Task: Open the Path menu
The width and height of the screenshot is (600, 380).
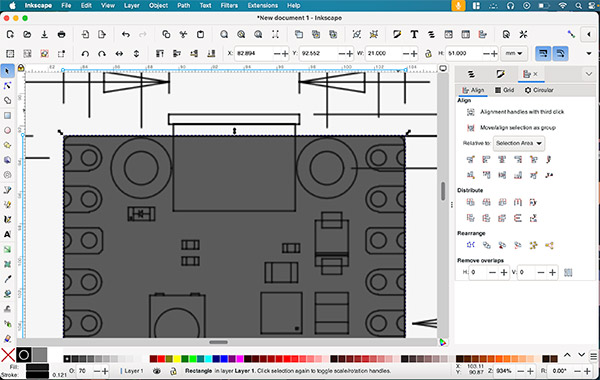Action: [184, 5]
